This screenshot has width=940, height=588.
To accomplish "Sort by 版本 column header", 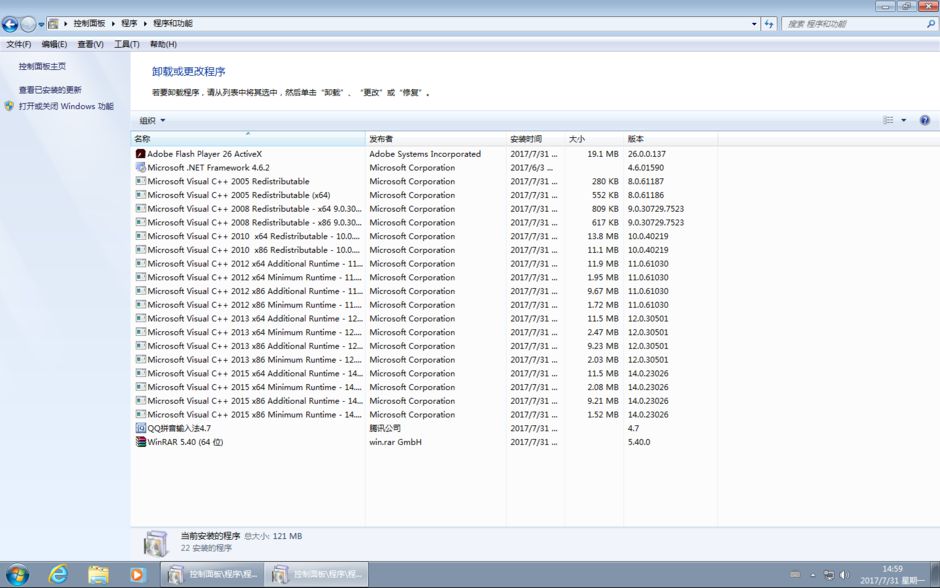I will pos(670,139).
